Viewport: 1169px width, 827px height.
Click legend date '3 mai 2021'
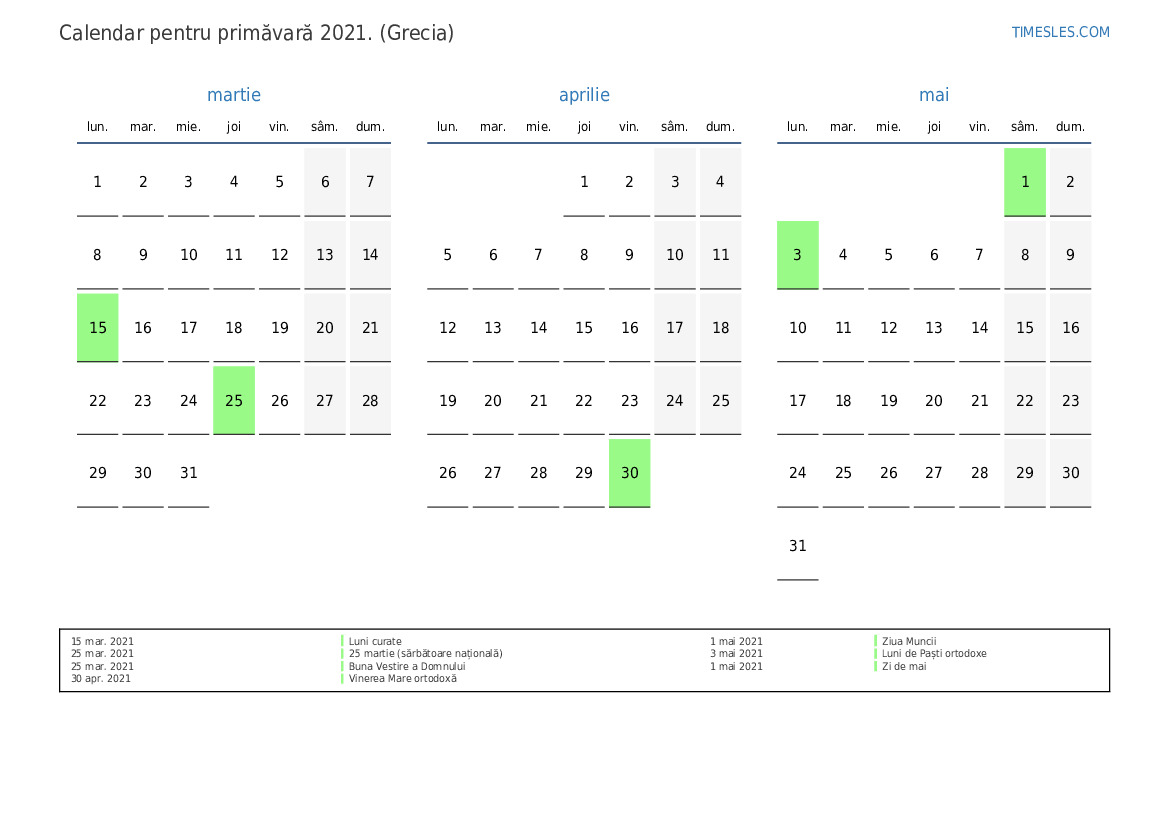[736, 654]
